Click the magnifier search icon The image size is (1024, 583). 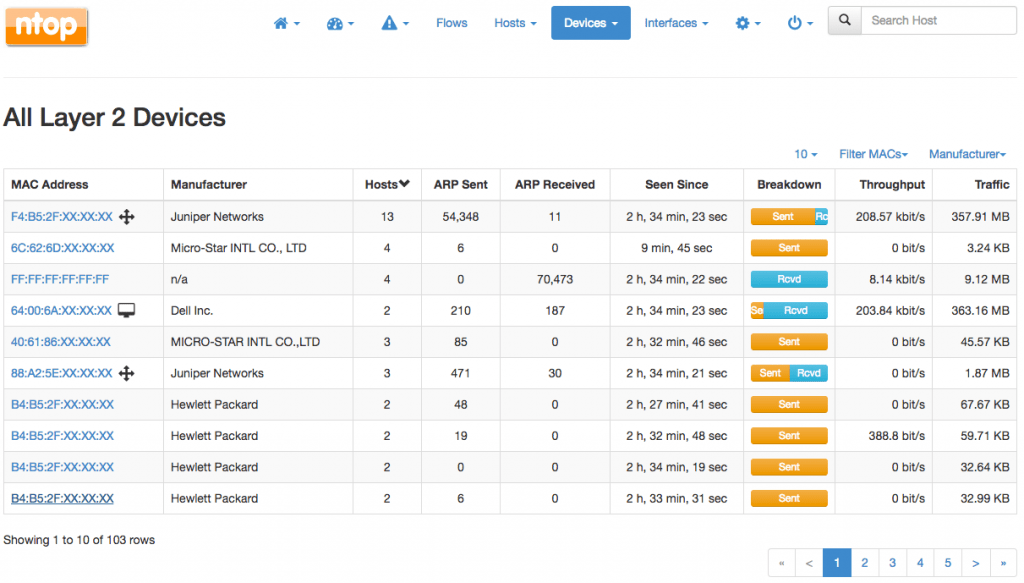click(845, 20)
